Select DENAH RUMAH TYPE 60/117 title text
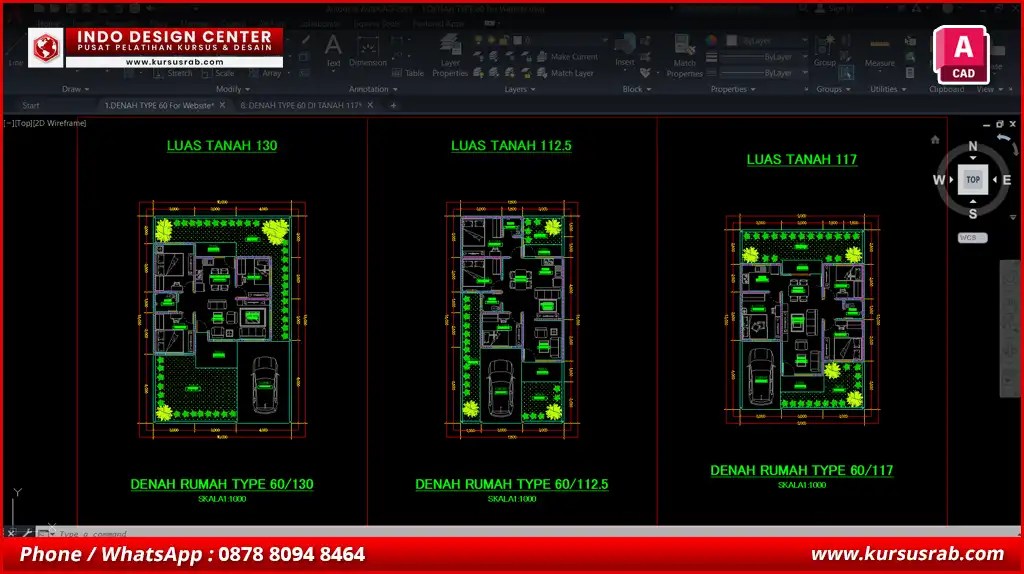Image resolution: width=1024 pixels, height=574 pixels. (x=802, y=470)
